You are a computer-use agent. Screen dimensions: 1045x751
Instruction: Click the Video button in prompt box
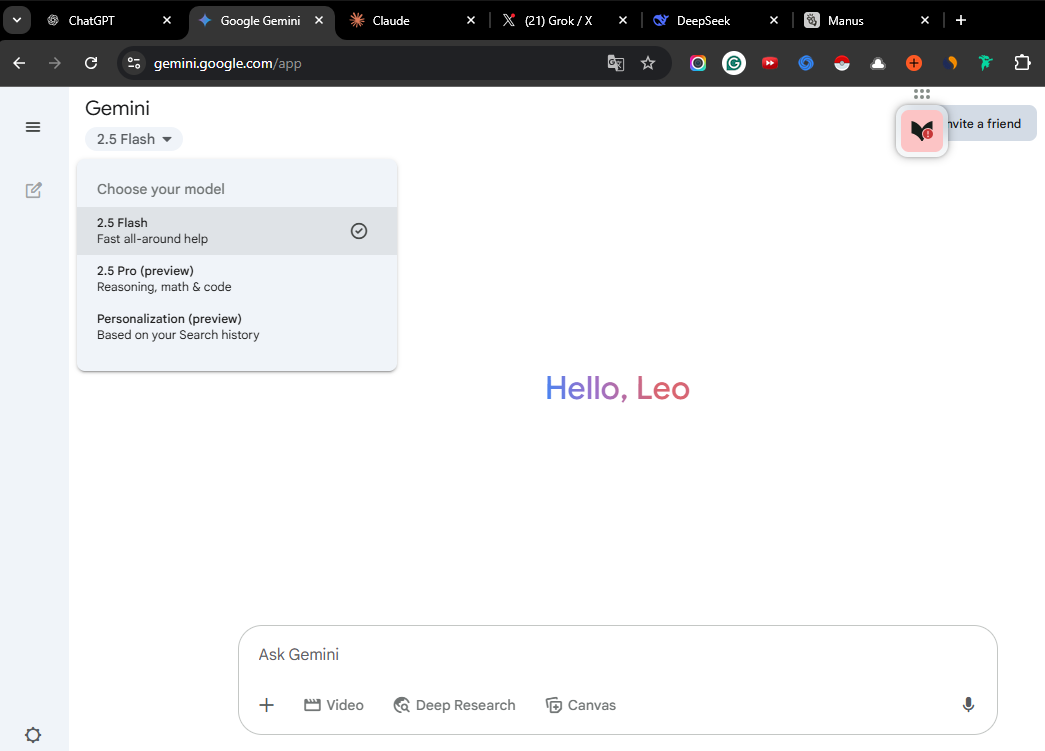333,705
